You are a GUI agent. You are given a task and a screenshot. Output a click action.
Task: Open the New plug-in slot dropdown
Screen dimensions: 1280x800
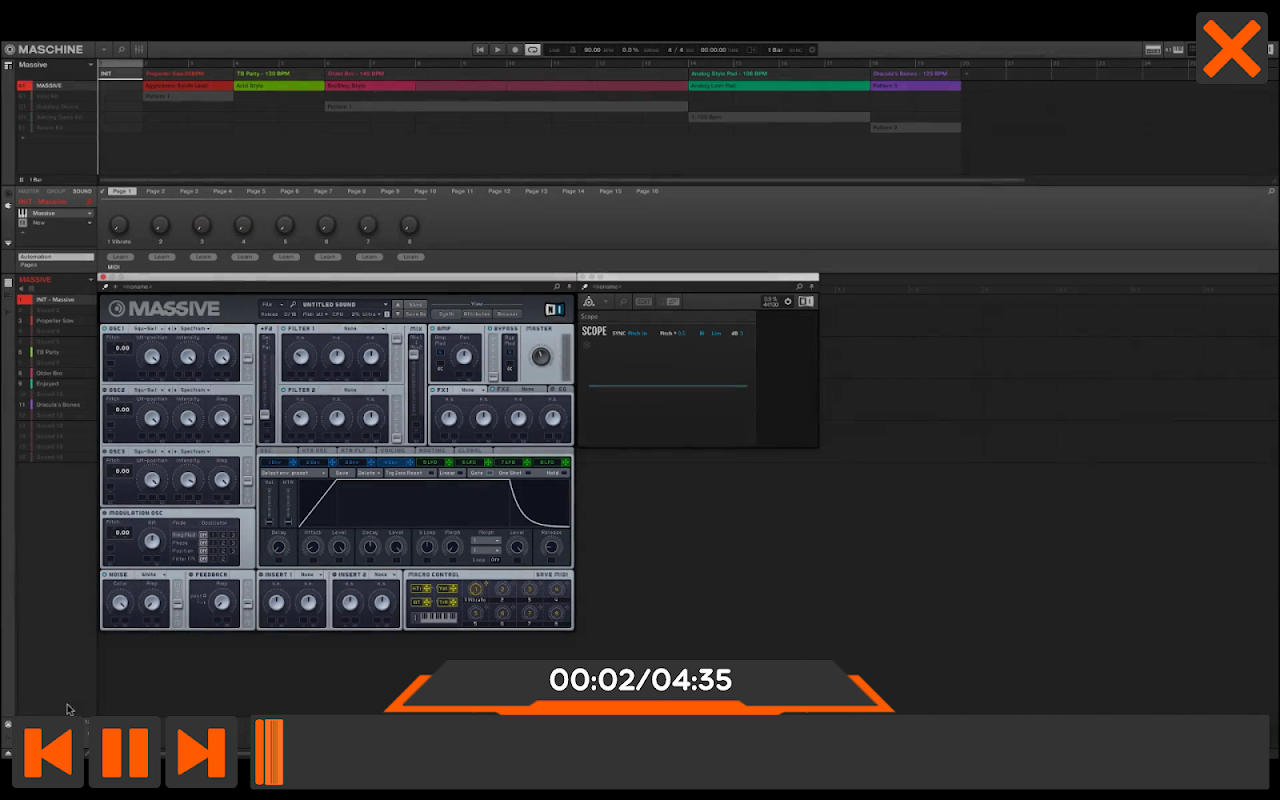pos(89,223)
